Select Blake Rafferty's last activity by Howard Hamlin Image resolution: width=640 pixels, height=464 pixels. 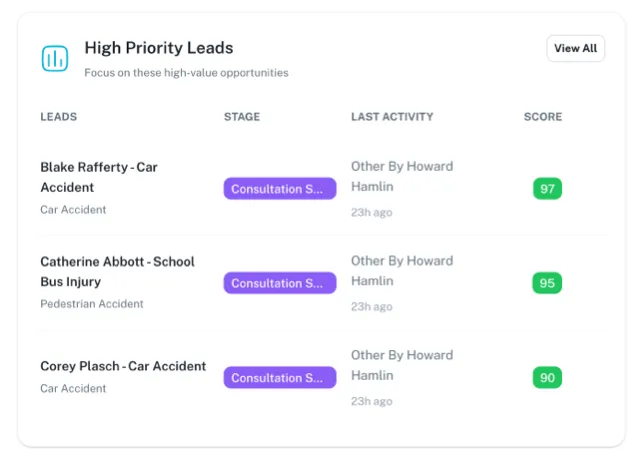(x=401, y=177)
